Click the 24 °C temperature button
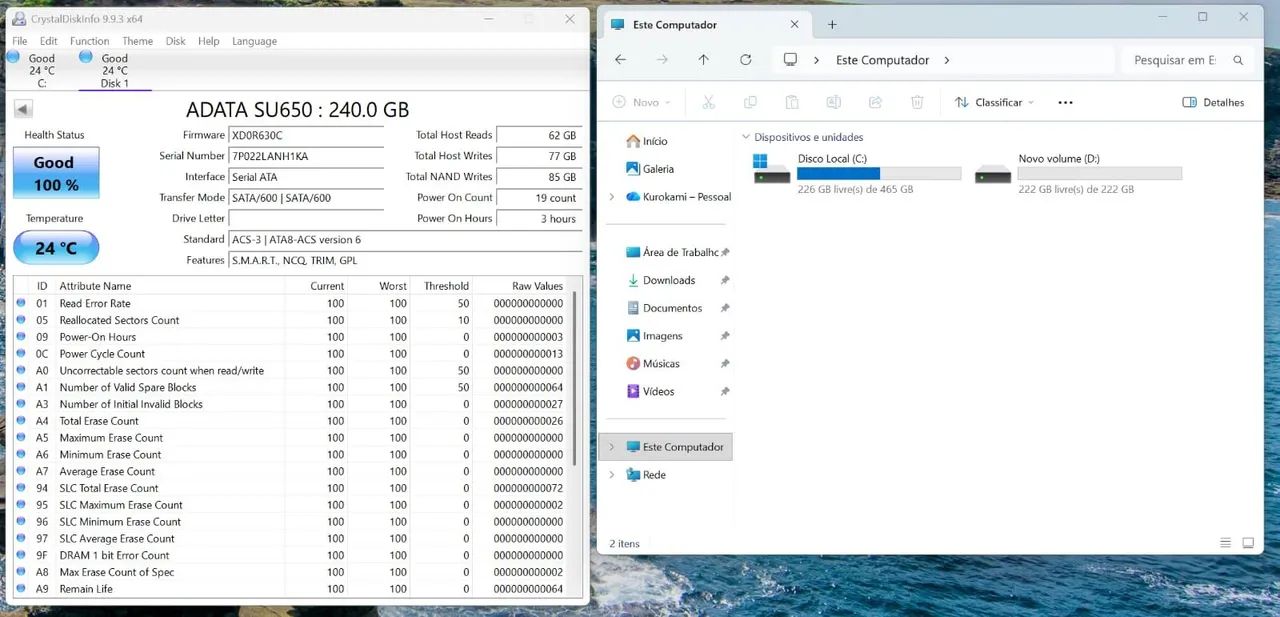 [56, 248]
